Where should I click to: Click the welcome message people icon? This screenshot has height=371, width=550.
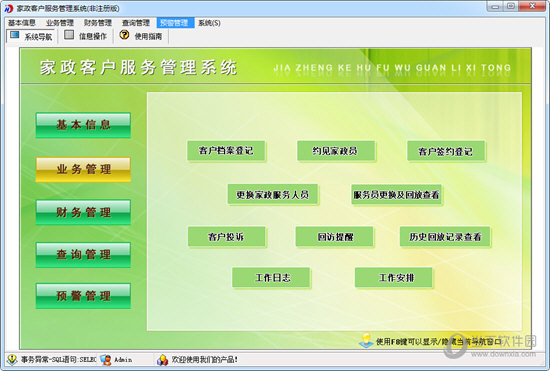click(162, 359)
